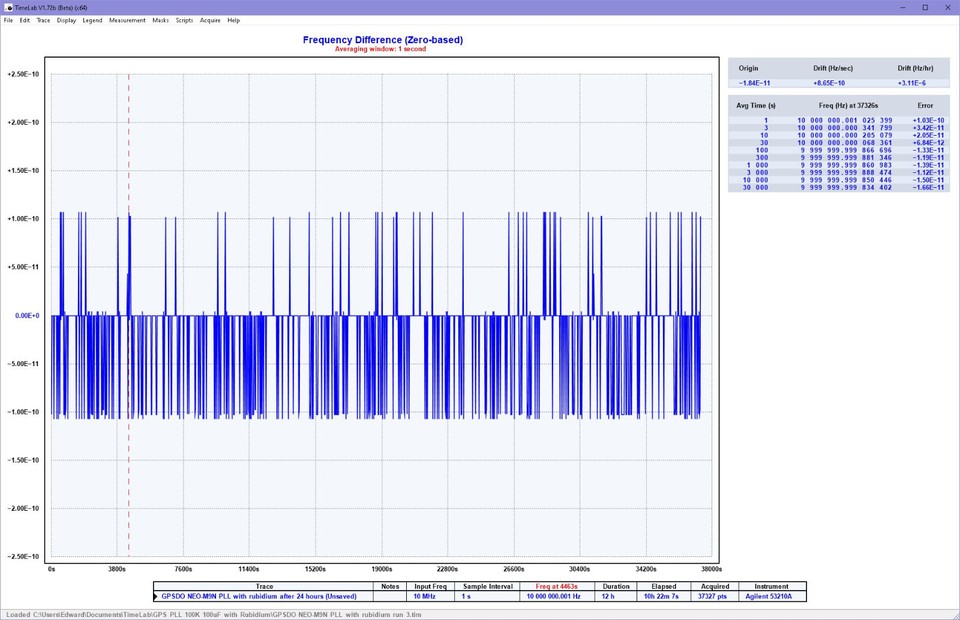Maximize the TimeLab window
Screen dimensions: 960x620
pos(924,7)
